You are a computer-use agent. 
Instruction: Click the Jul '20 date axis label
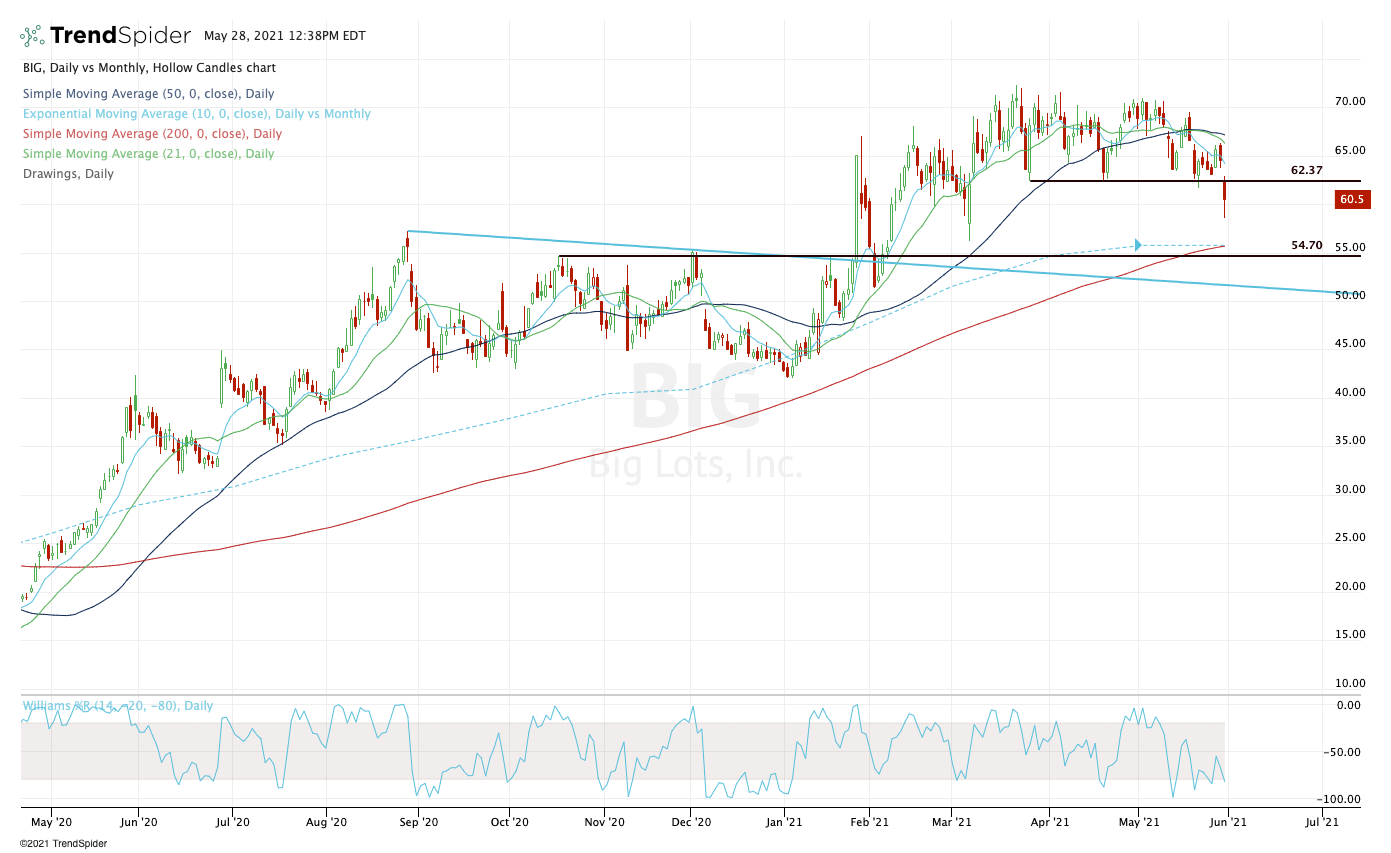tap(232, 823)
